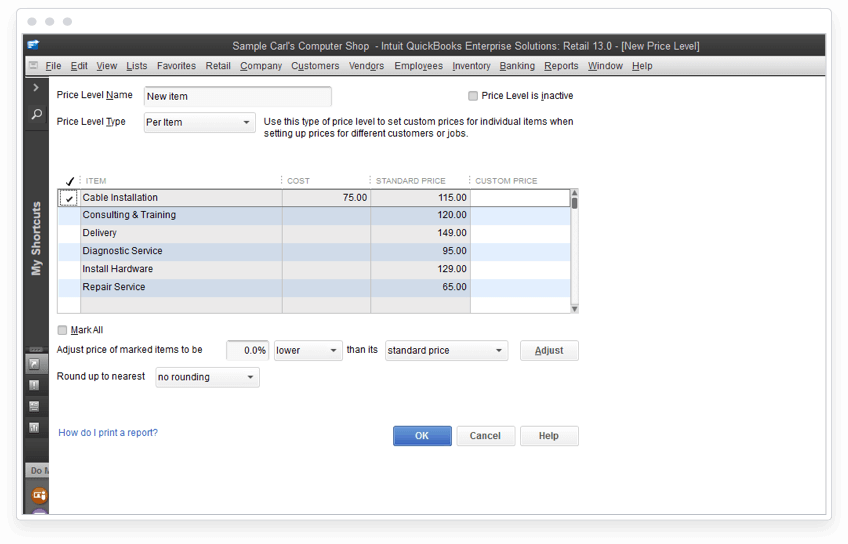Open the Vendors menu
Screen dimensions: 848x544
pyautogui.click(x=366, y=66)
